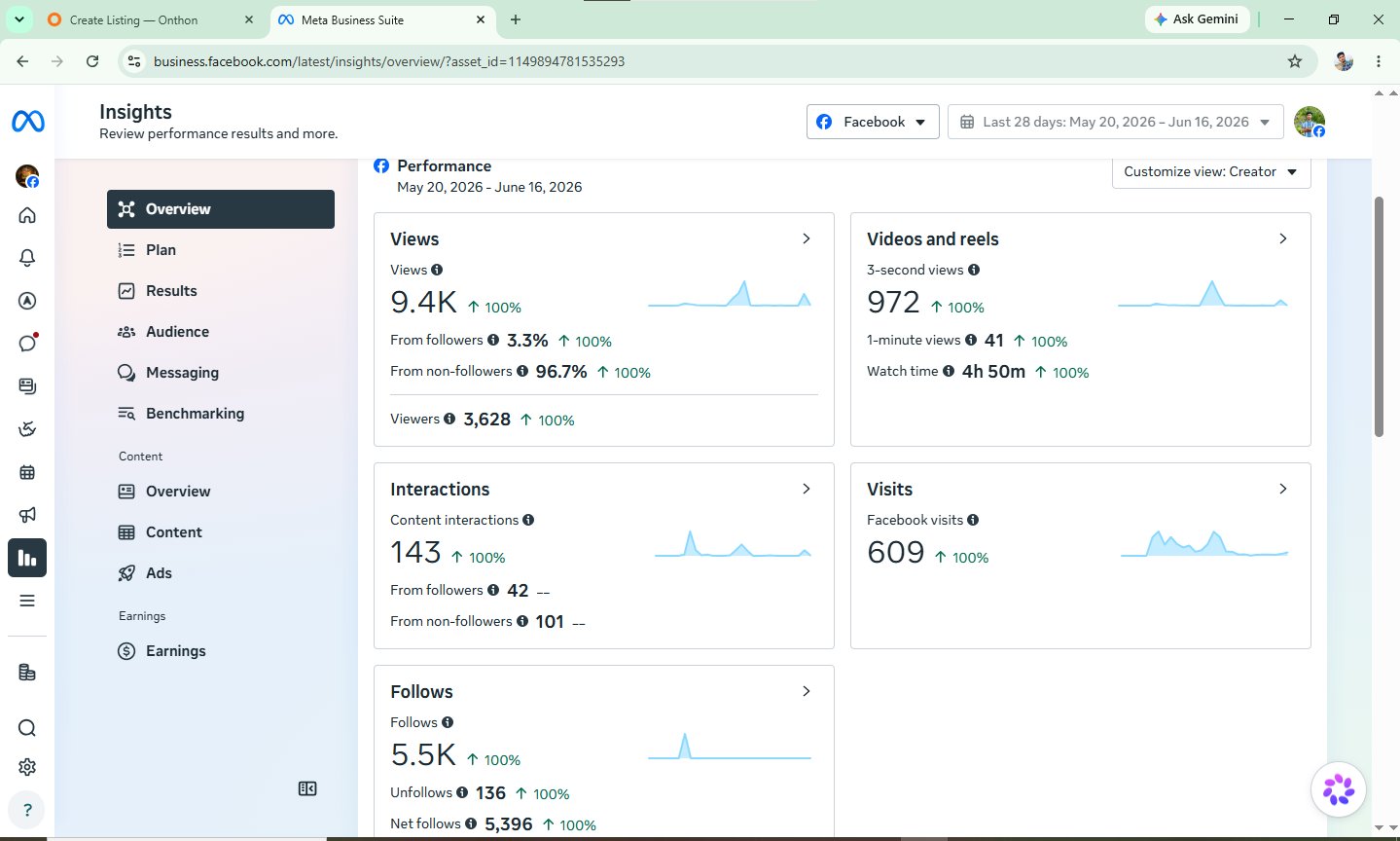
Task: Open a new browser tab
Action: [x=516, y=19]
